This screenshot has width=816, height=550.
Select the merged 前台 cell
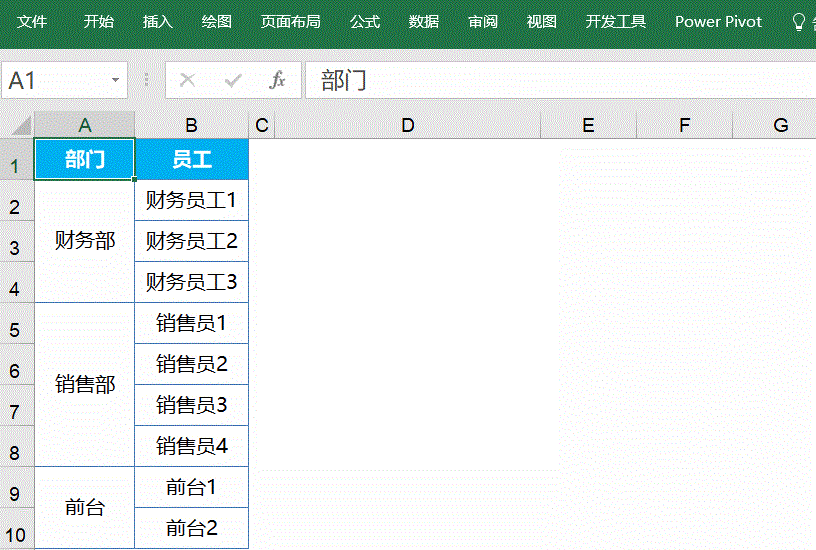[84, 507]
